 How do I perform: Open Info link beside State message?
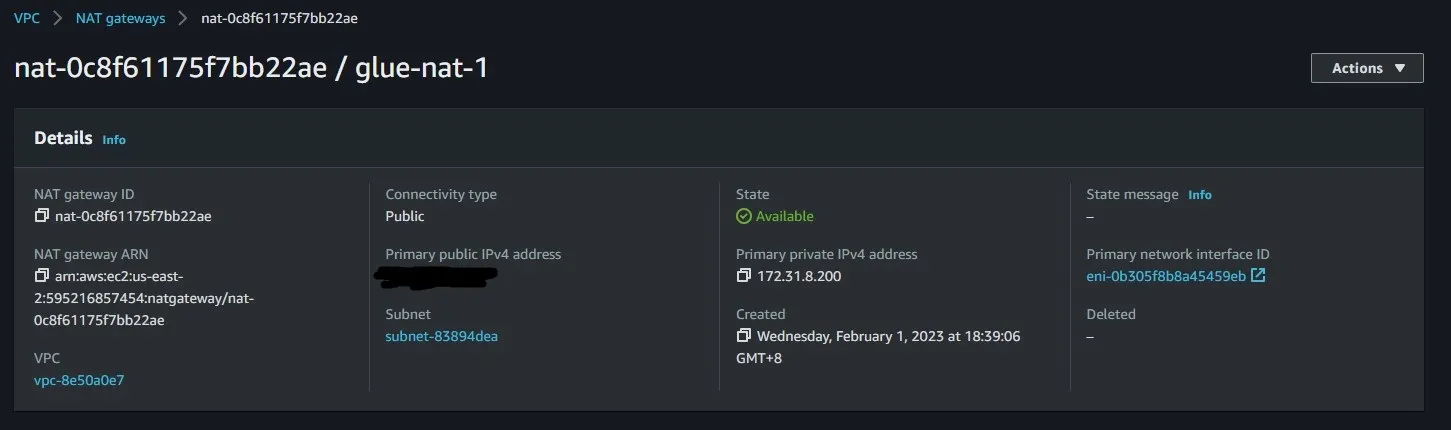[x=1199, y=195]
